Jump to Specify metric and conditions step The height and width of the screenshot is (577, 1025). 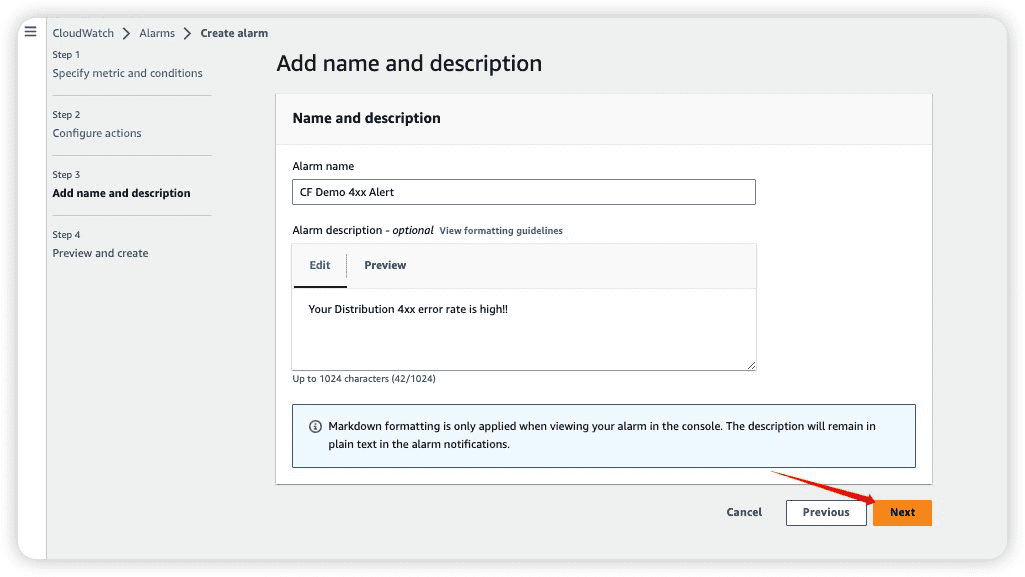pyautogui.click(x=127, y=73)
